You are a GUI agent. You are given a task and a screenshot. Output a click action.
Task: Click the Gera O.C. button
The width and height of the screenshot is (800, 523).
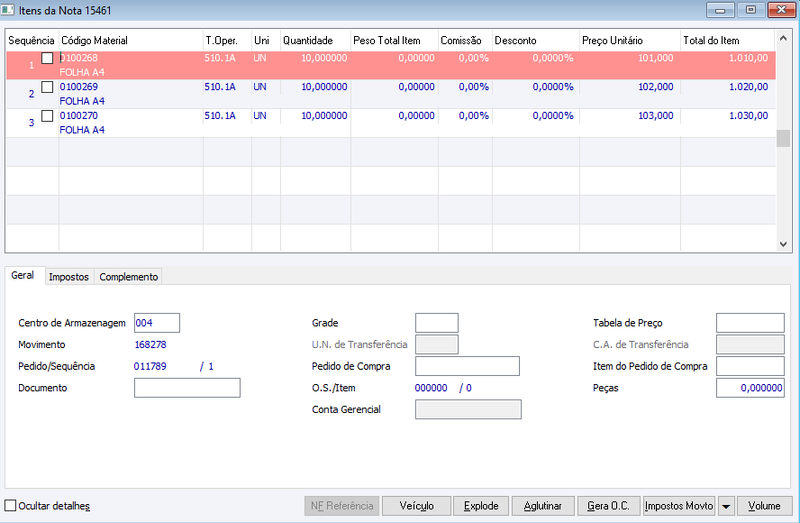point(608,506)
